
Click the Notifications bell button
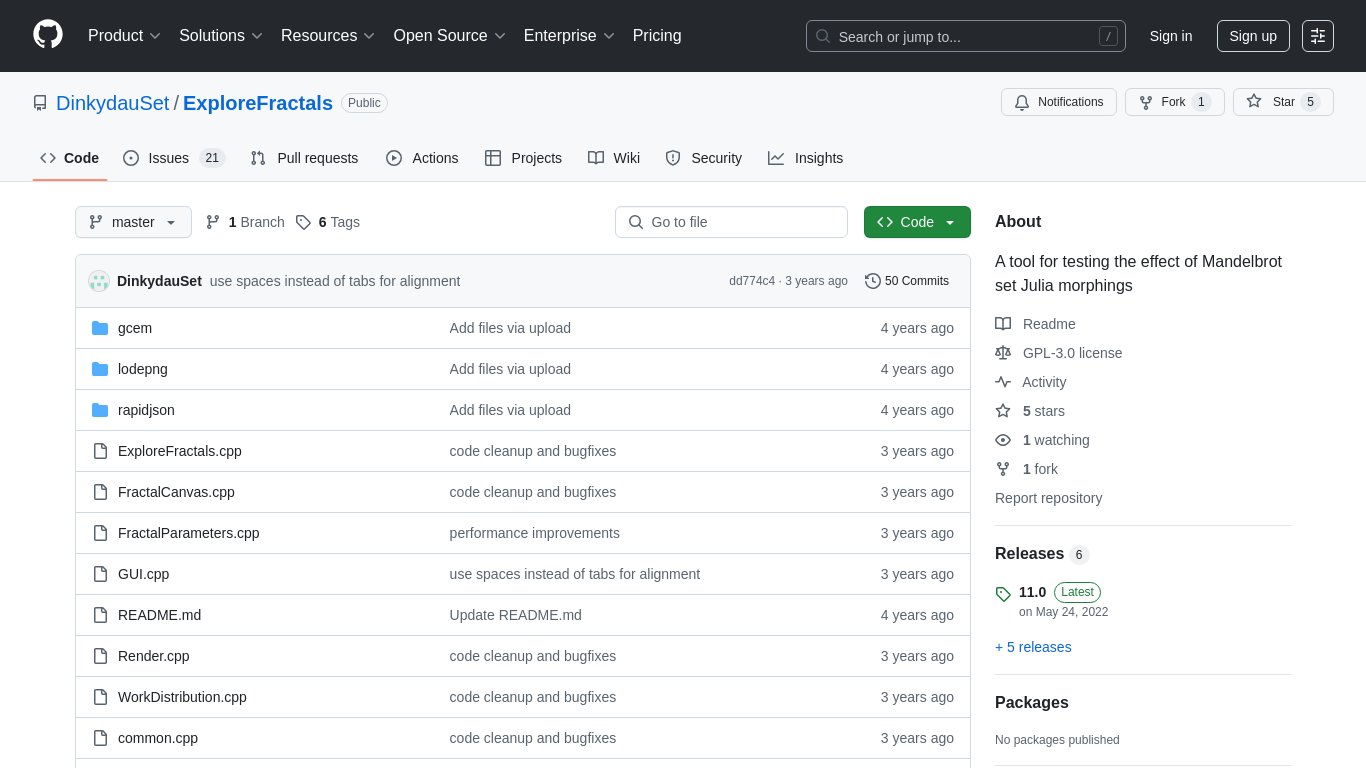tap(1058, 102)
